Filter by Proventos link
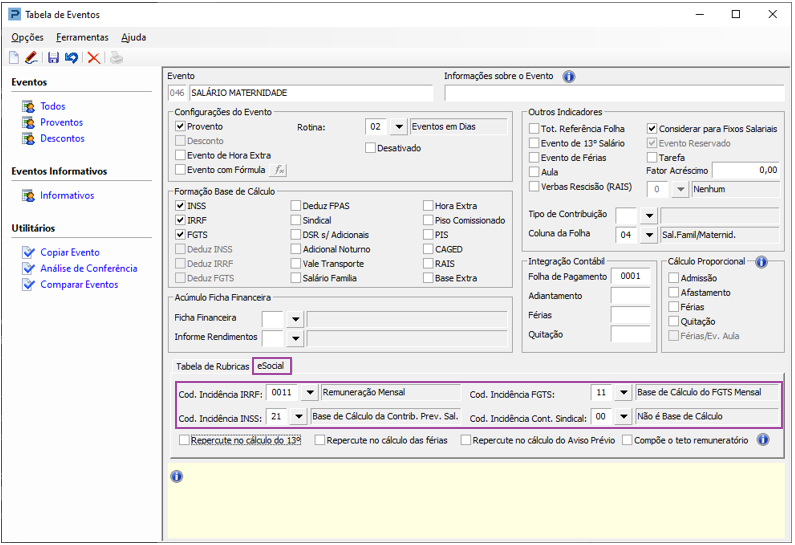The height and width of the screenshot is (545, 795). tap(61, 123)
